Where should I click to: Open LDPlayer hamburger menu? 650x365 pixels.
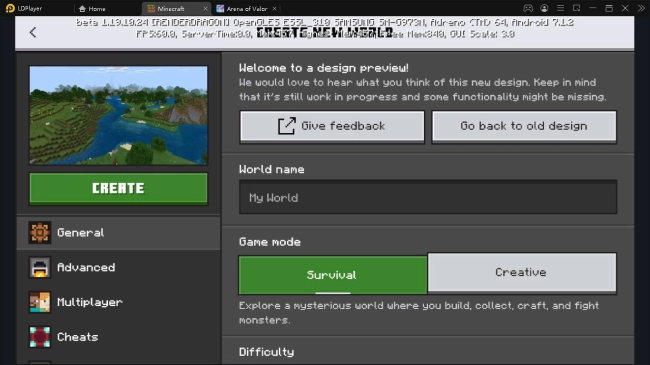coord(560,8)
